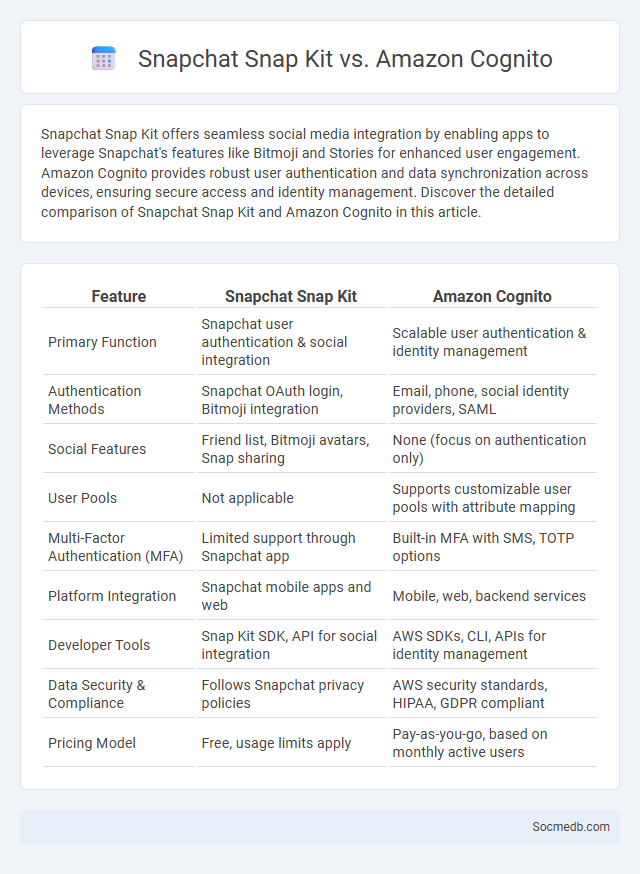Click the Data Security & Compliance label
The image size is (640, 874).
coord(96,694)
